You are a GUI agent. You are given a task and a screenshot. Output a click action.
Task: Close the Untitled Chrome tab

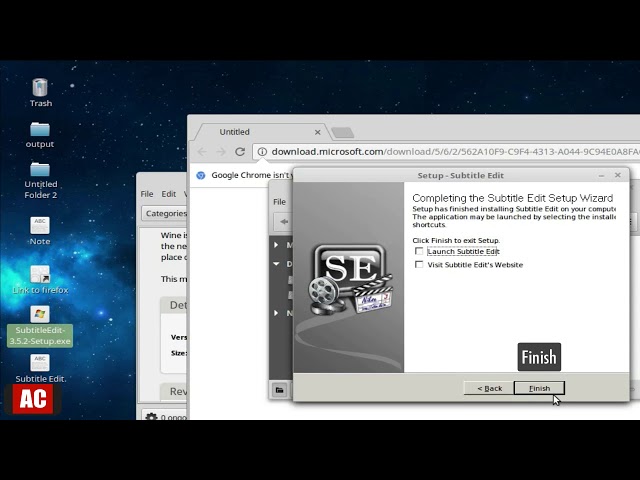[x=318, y=132]
